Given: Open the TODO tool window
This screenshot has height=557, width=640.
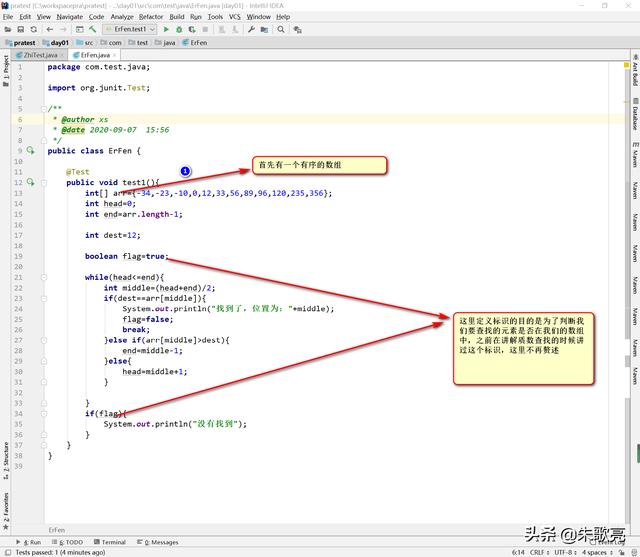Looking at the screenshot, I should coord(67,542).
